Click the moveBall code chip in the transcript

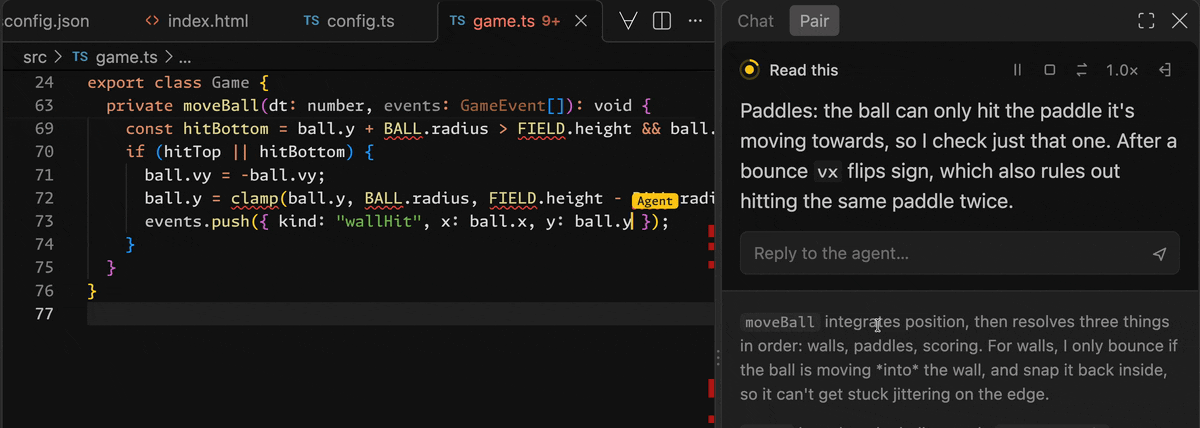click(x=781, y=322)
